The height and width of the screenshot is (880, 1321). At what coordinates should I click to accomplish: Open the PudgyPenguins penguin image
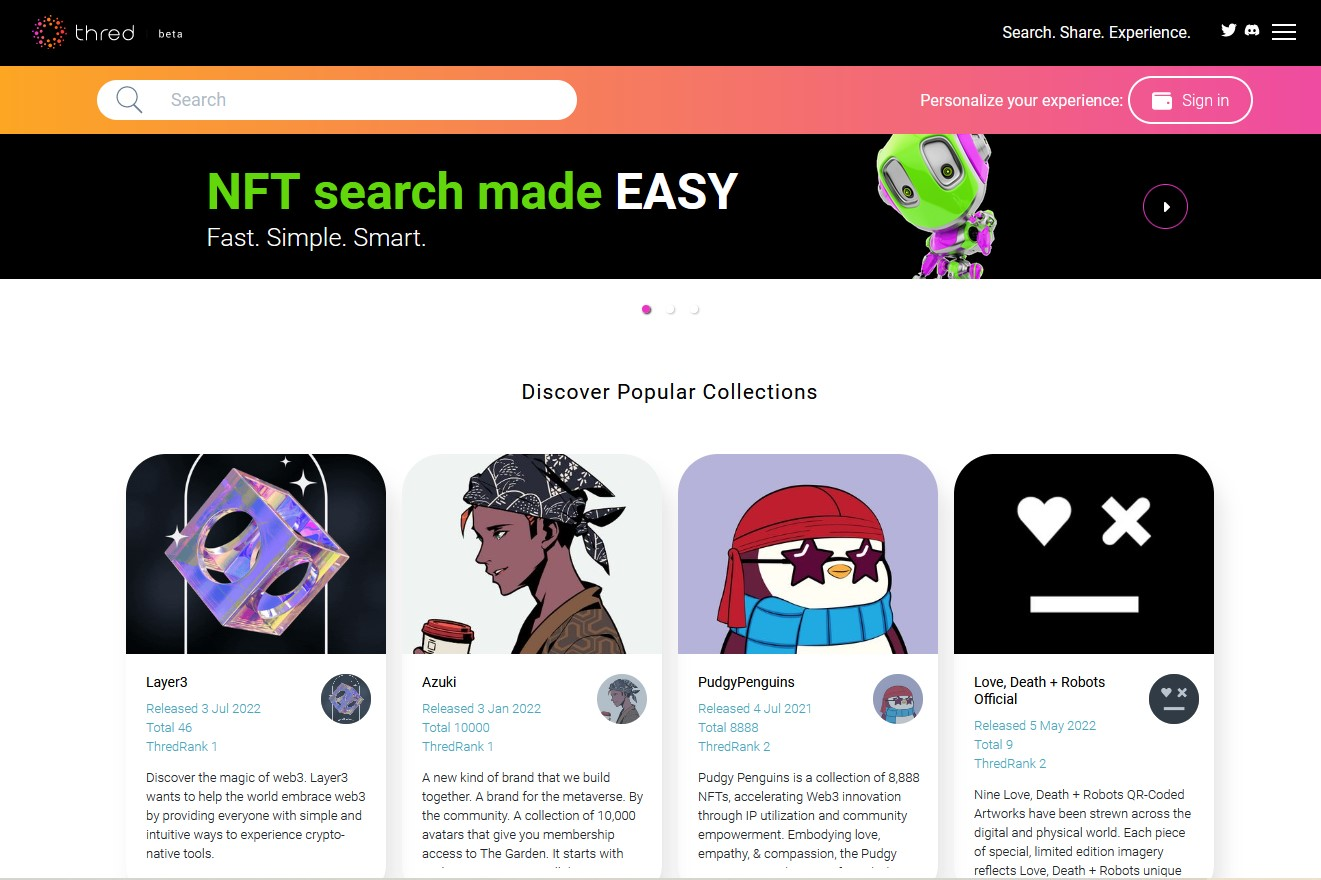click(808, 554)
